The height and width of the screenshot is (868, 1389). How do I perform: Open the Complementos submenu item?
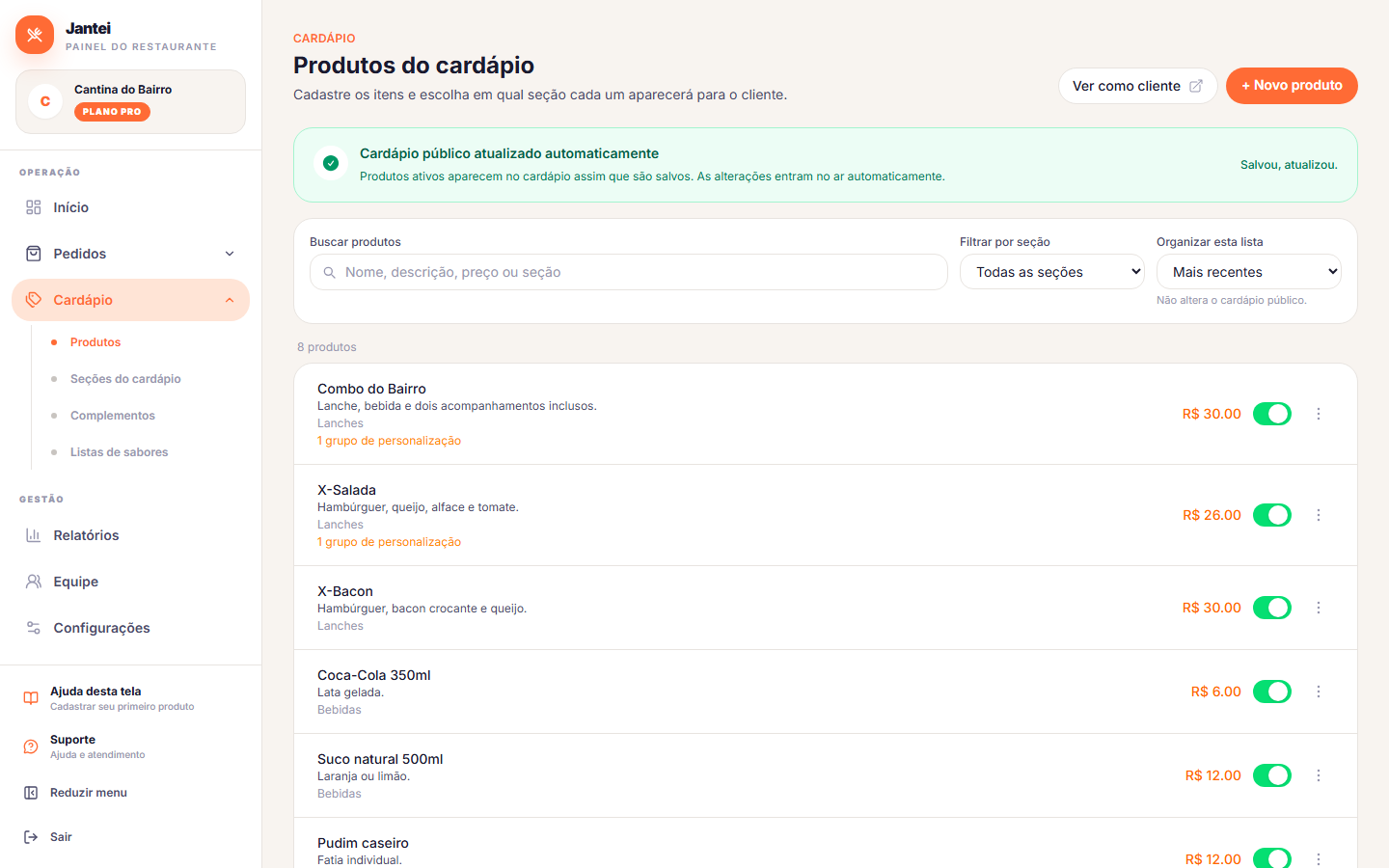113,416
